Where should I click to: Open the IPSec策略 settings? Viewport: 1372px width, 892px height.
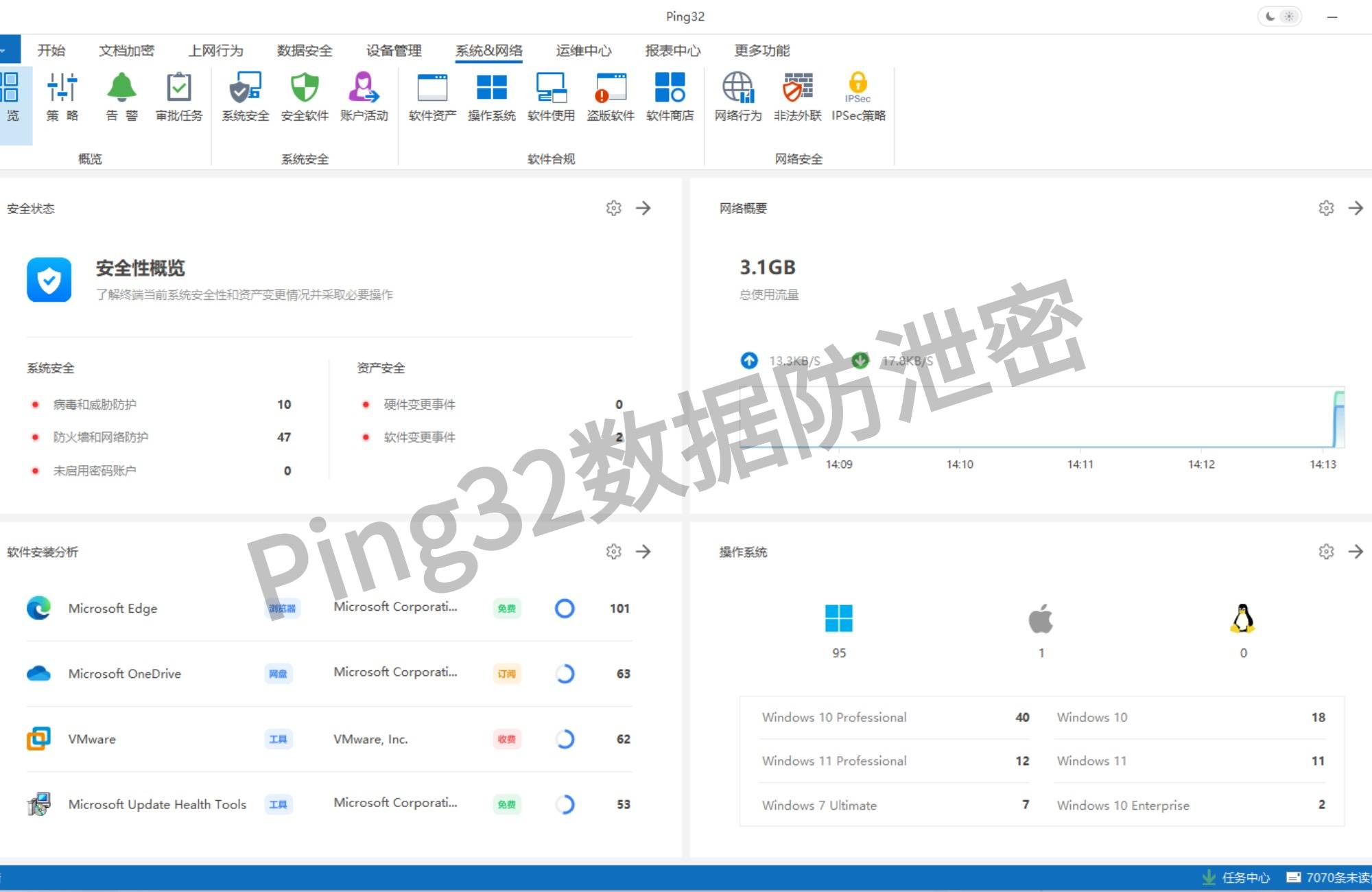point(858,97)
